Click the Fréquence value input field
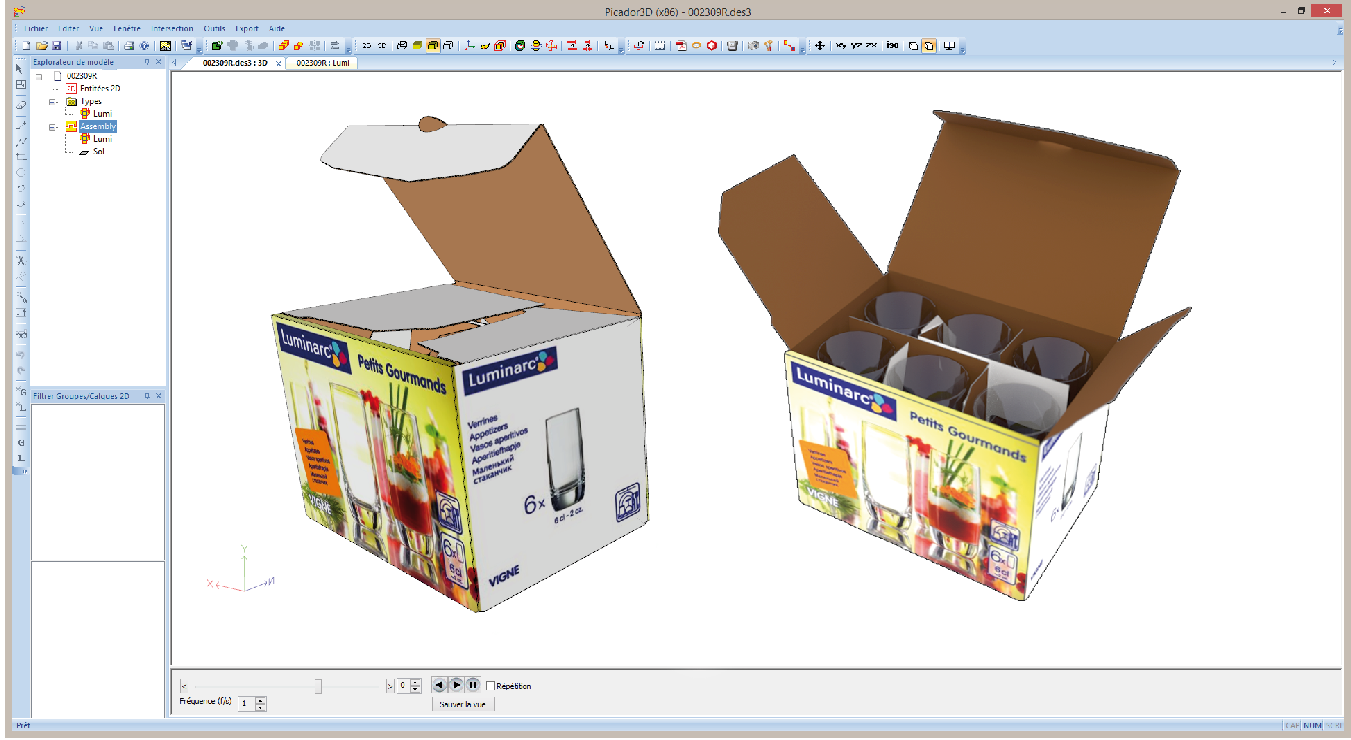1351x740 pixels. tap(245, 704)
